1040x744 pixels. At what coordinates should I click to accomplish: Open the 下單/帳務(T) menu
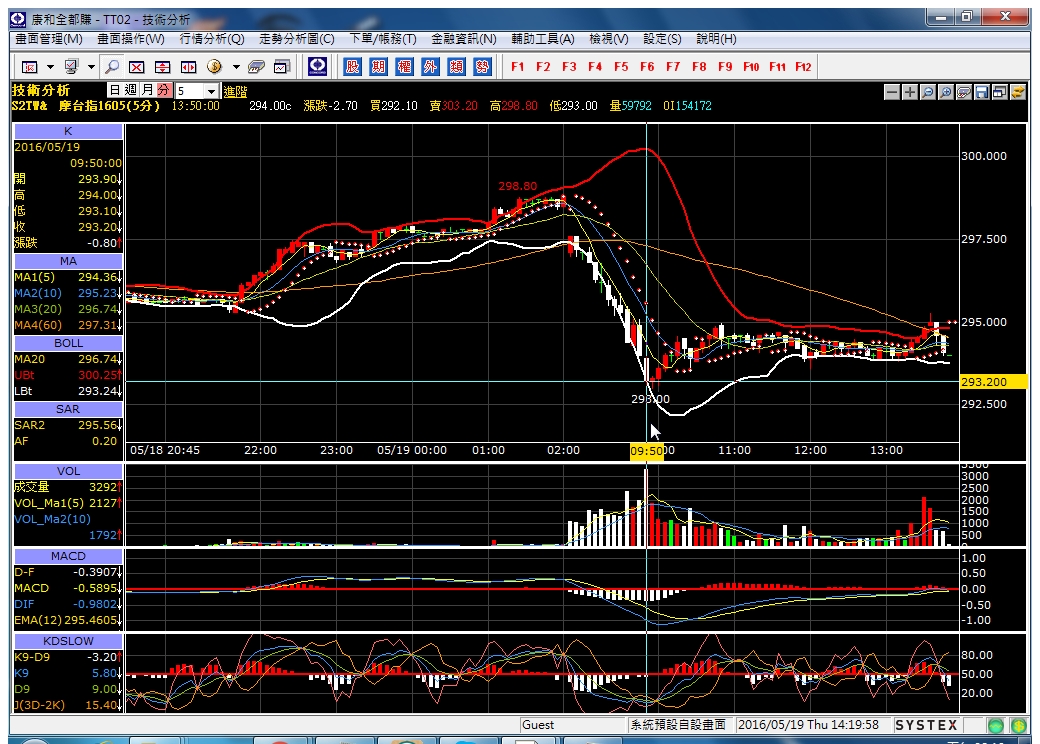tap(383, 39)
